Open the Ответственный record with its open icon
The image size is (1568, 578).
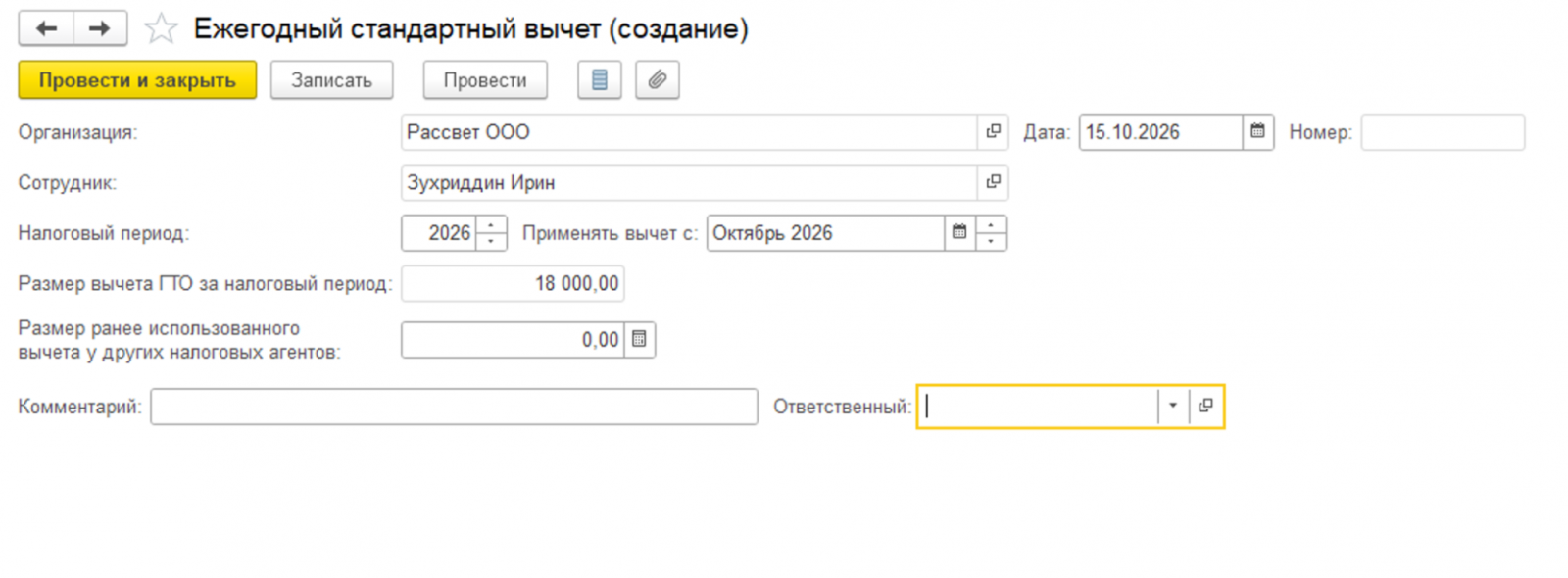[1205, 407]
